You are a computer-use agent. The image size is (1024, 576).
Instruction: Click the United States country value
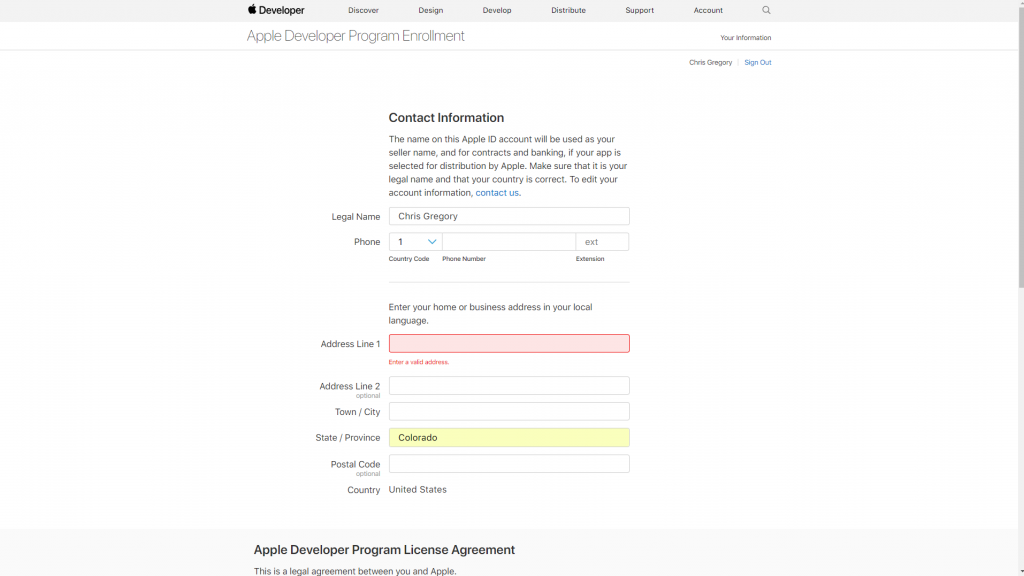[x=417, y=490]
